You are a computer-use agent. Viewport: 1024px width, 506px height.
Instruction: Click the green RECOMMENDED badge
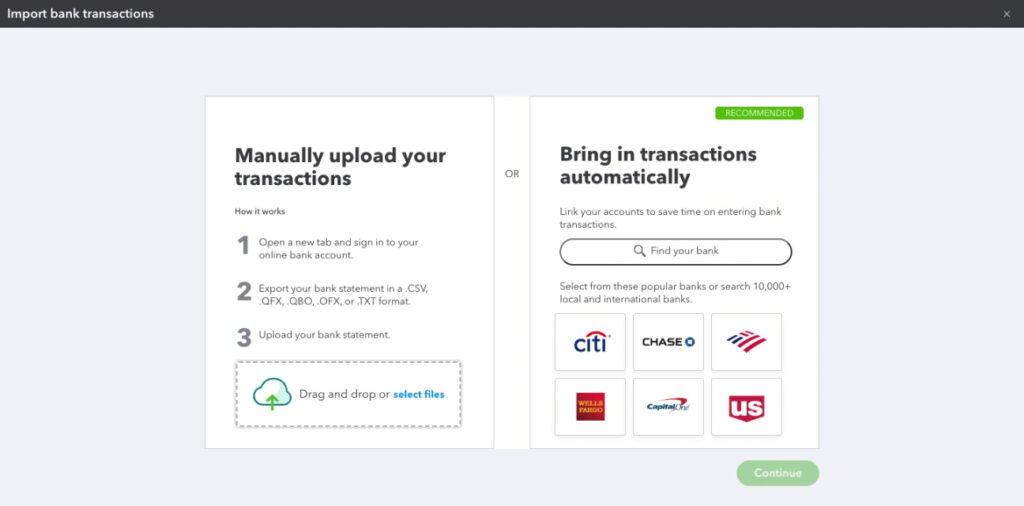point(759,113)
